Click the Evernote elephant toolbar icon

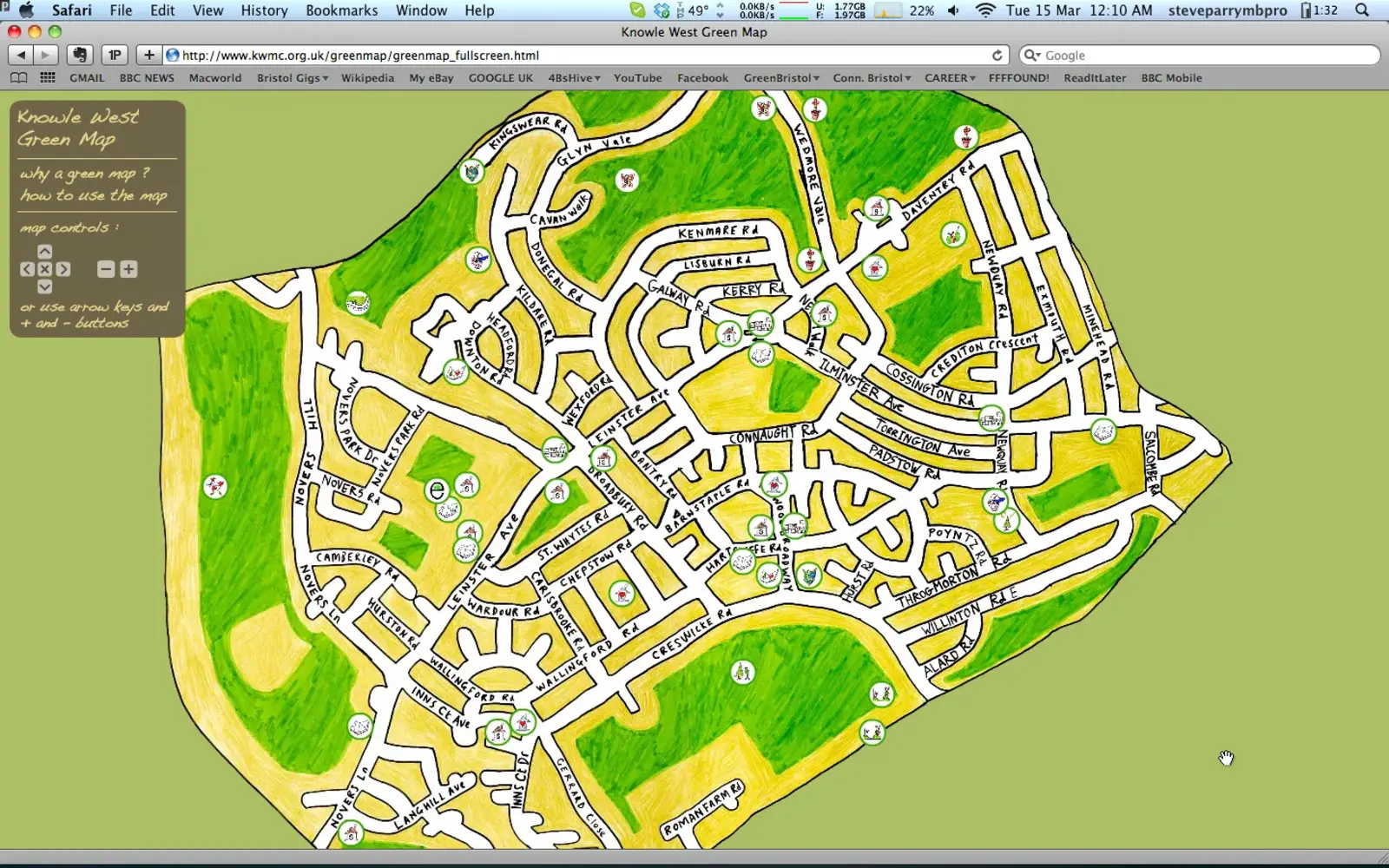80,55
